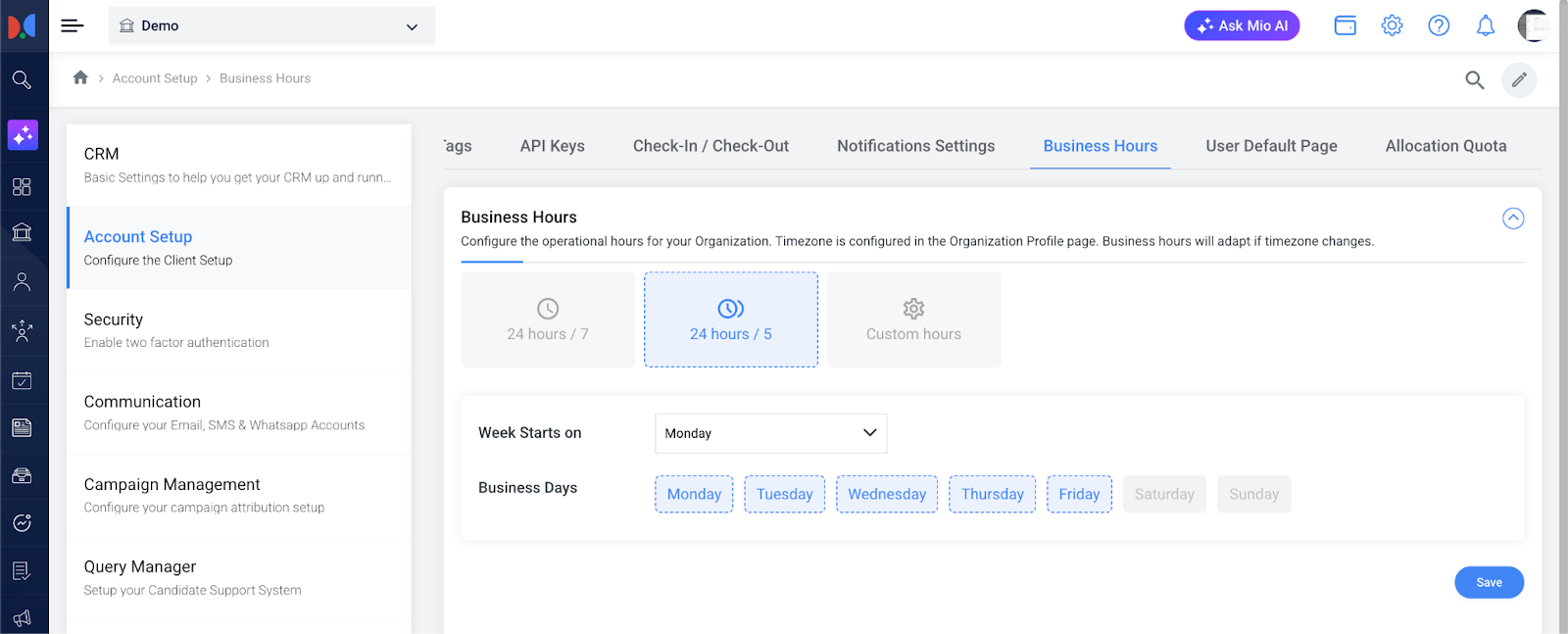Open the notifications bell icon
The width and height of the screenshot is (1568, 634).
(1485, 25)
